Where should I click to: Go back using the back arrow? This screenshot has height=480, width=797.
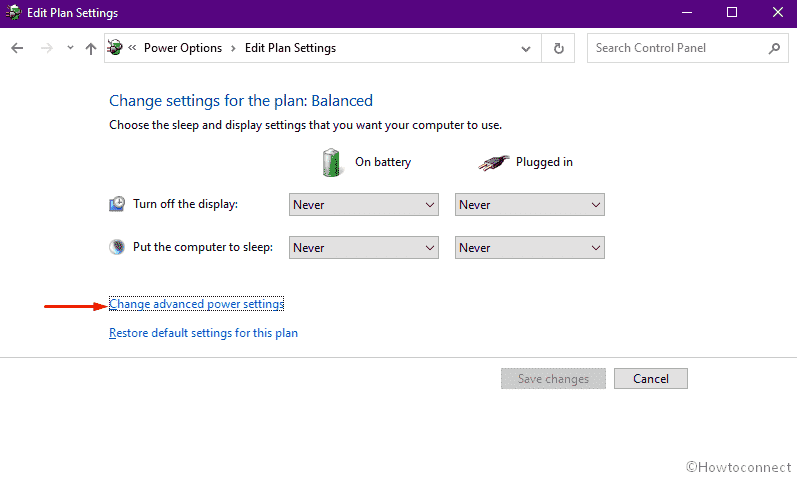(17, 48)
